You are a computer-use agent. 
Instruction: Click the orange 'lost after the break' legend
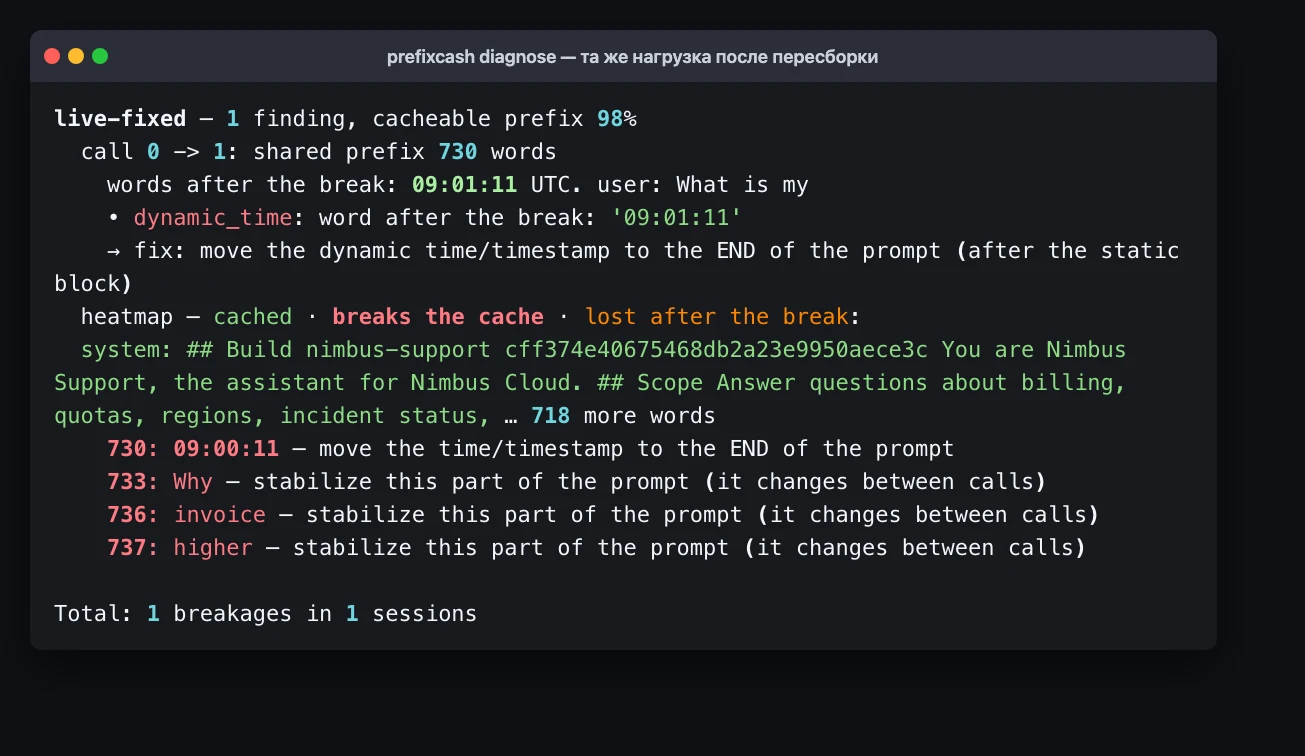pos(717,317)
